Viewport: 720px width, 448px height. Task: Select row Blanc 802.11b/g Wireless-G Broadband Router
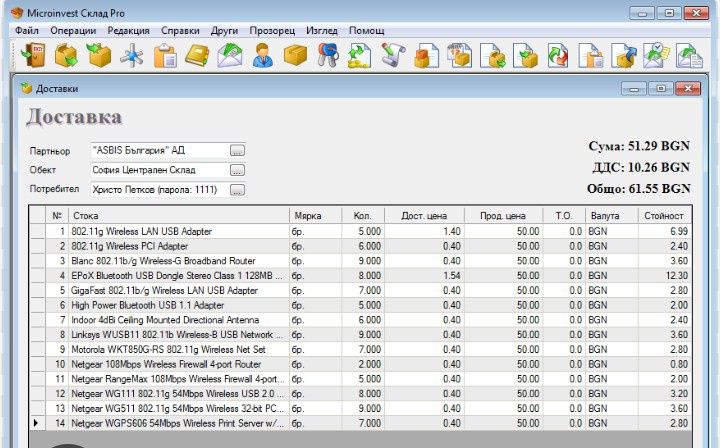[x=360, y=261]
